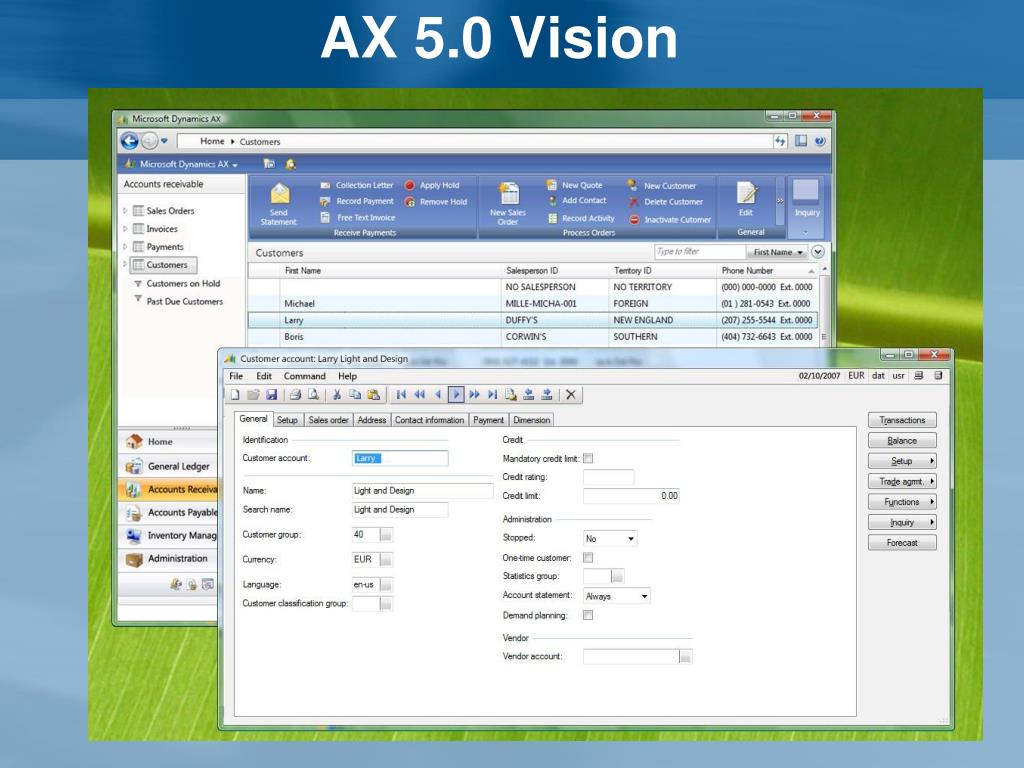Open the Account statement dropdown
Viewport: 1024px width, 768px height.
(x=645, y=596)
